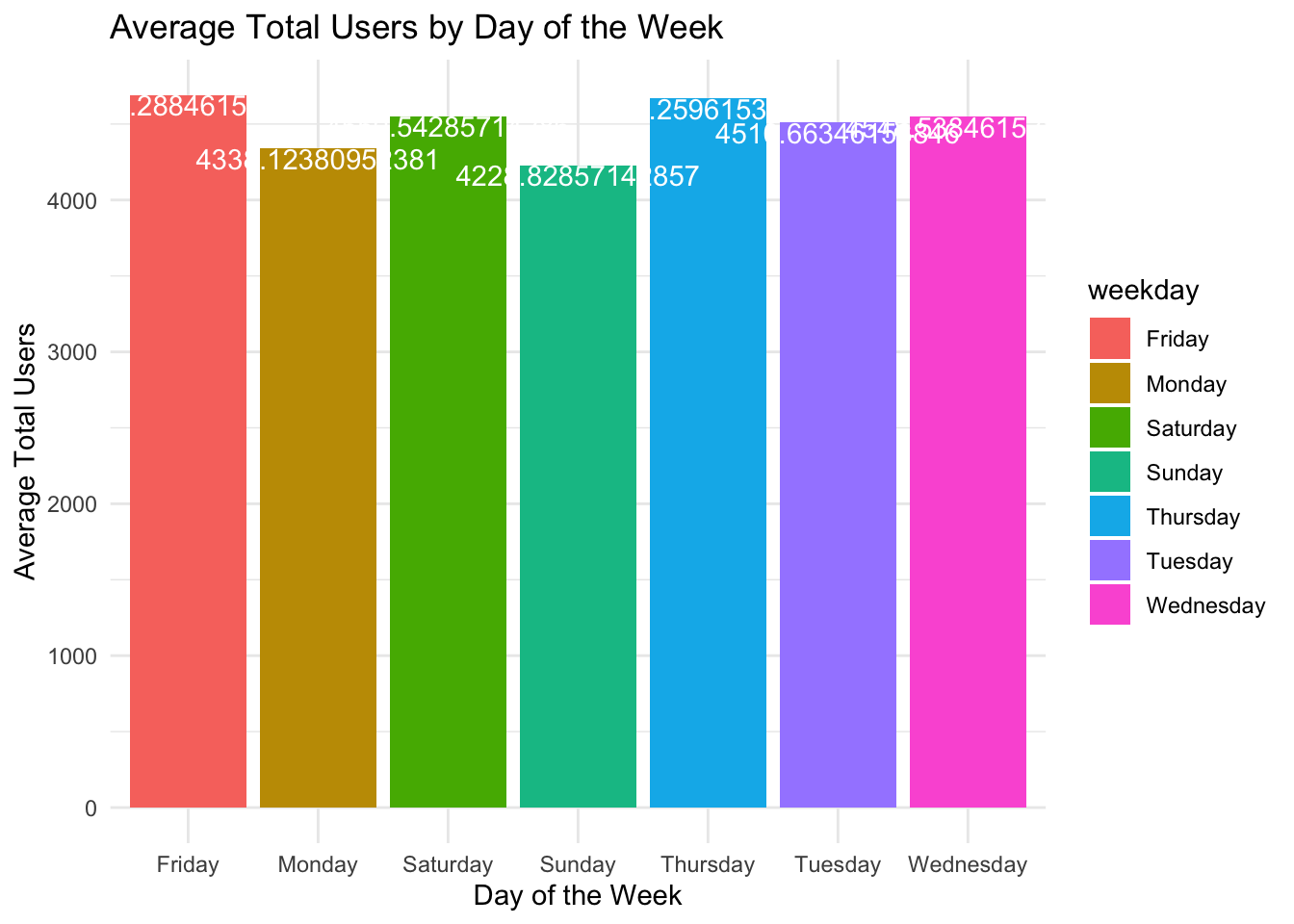
Task: Click the Monday legend color swatch
Action: [1109, 383]
